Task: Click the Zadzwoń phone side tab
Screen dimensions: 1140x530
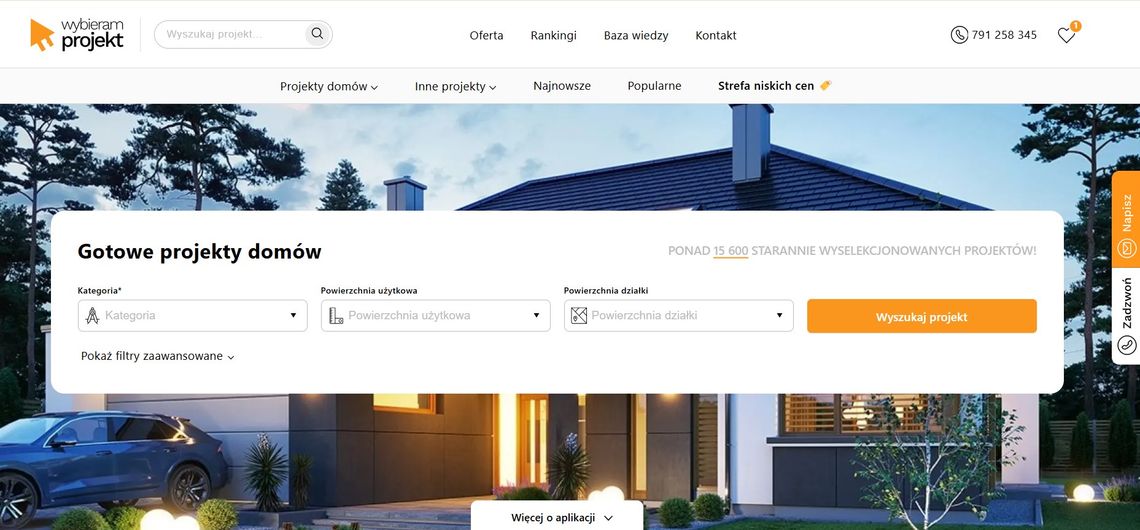Action: click(1126, 316)
